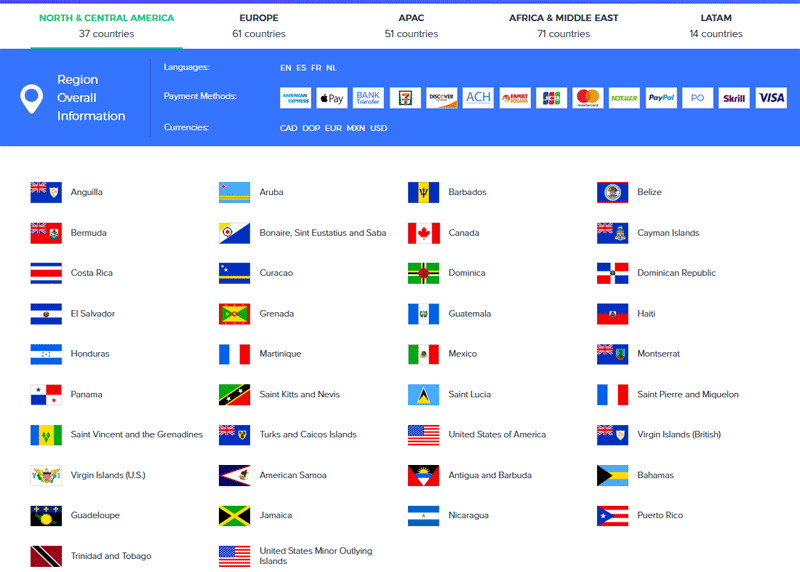Switch to the Europe tab
The image size is (800, 572).
(259, 25)
